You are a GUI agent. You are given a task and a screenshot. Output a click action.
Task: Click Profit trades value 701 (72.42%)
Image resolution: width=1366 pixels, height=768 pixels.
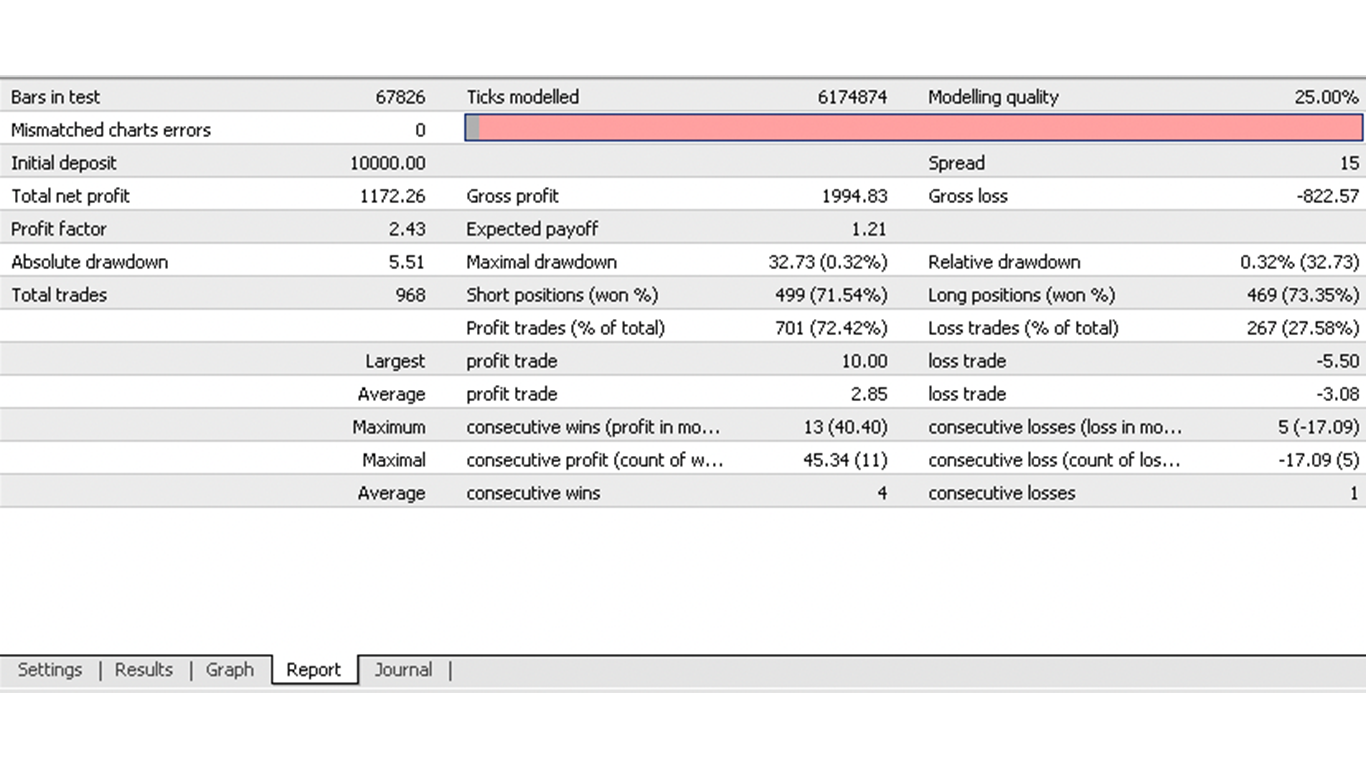[831, 328]
